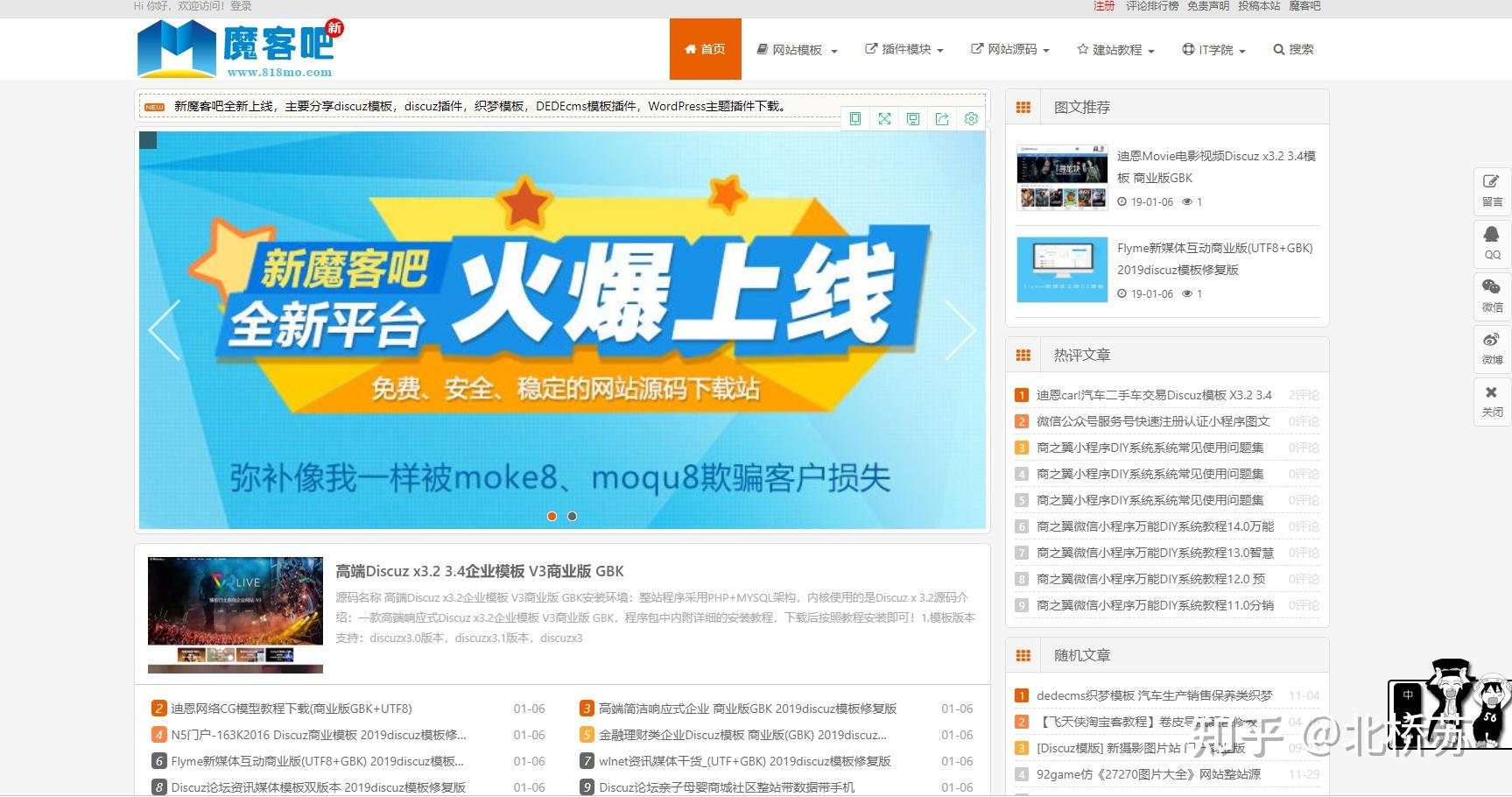Expand the 网站模板 dropdown menu
The height and width of the screenshot is (797, 1512).
[797, 50]
